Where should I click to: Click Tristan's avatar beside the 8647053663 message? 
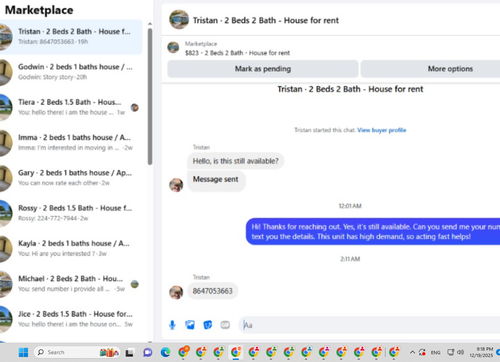tap(176, 292)
